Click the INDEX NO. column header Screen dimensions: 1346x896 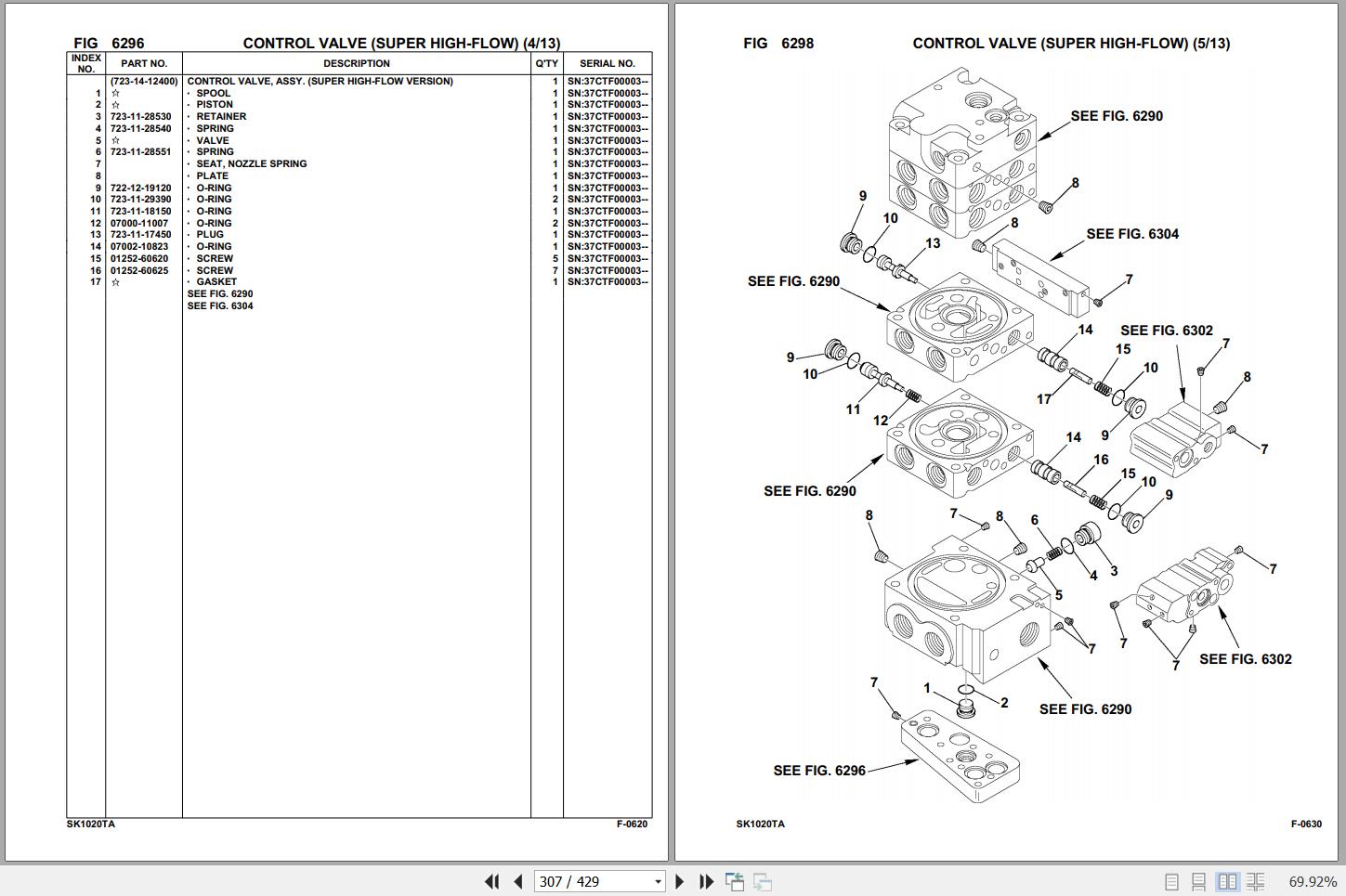click(x=86, y=63)
